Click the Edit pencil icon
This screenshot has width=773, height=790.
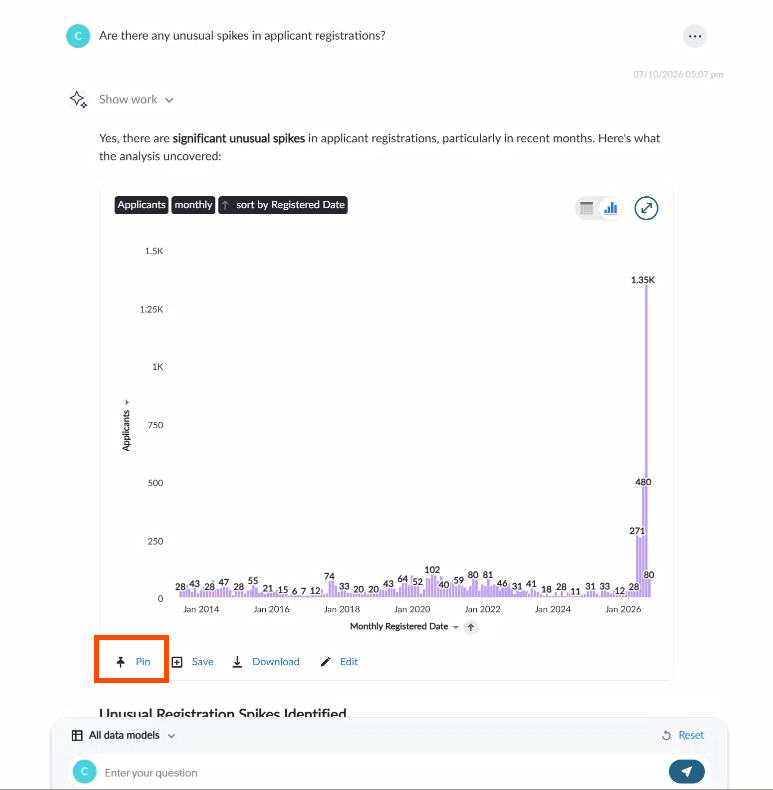[x=326, y=662]
